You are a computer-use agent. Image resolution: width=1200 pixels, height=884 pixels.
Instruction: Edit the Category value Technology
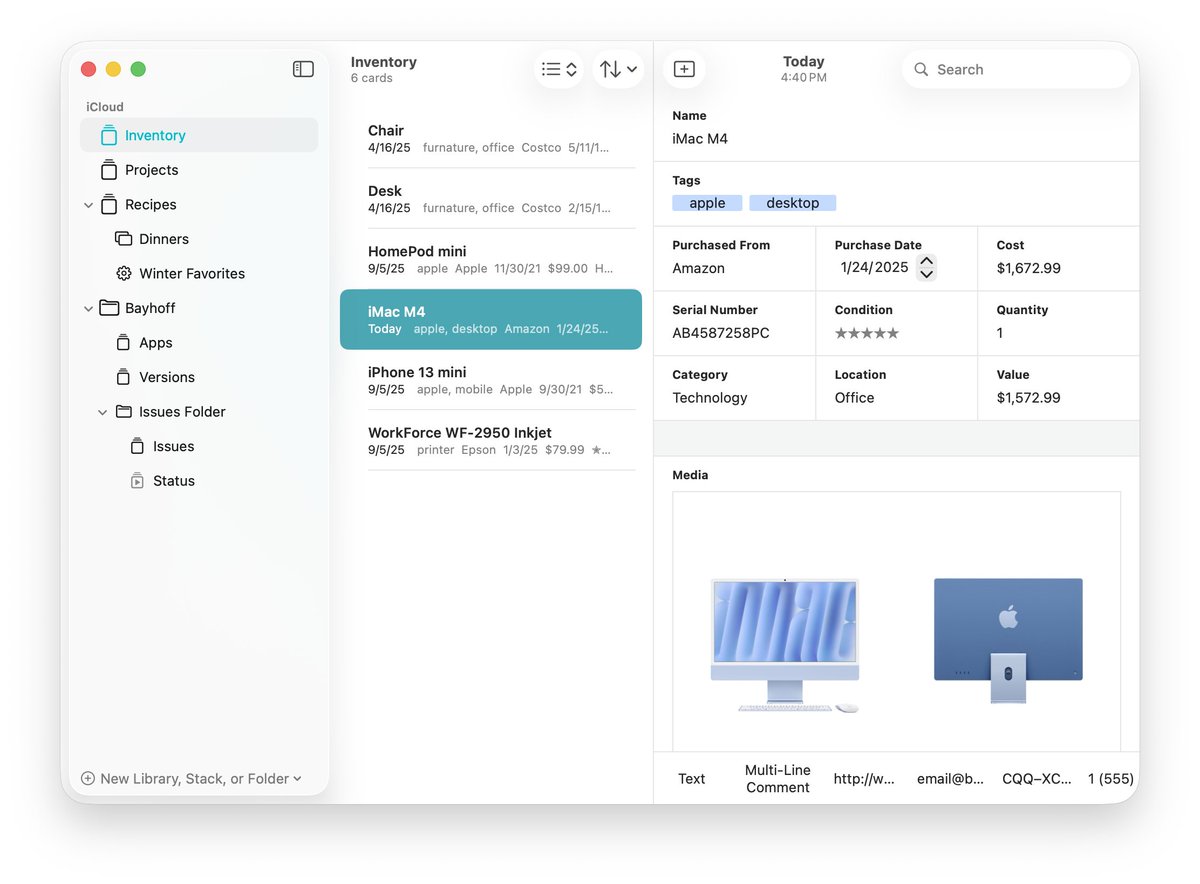710,398
